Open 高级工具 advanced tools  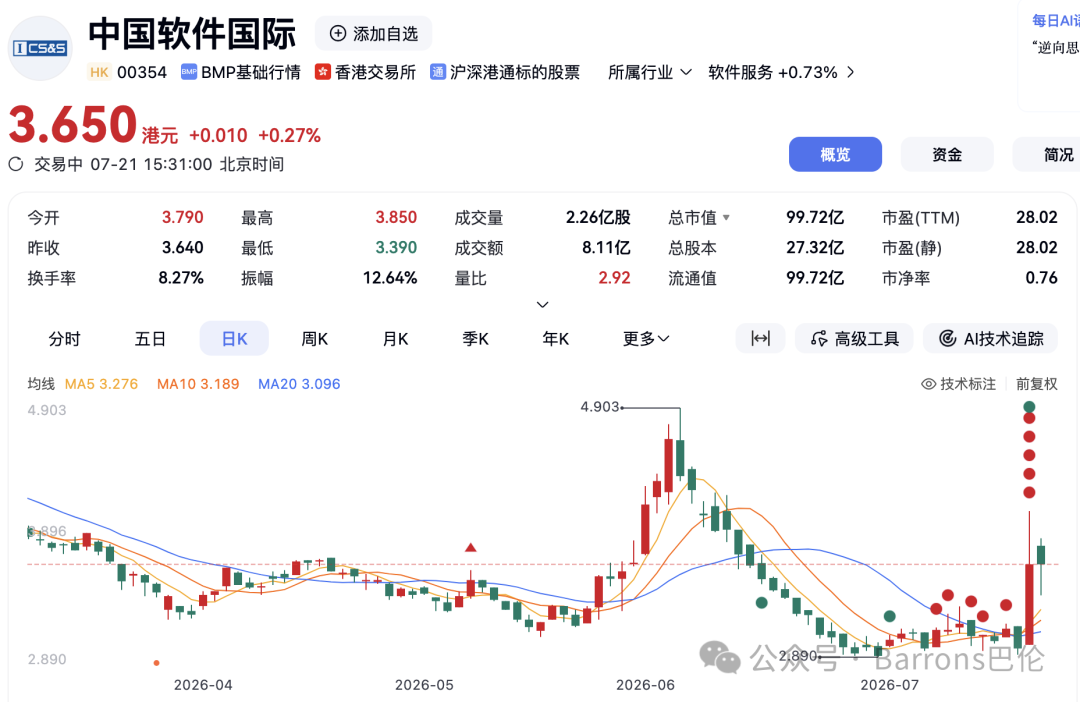854,338
